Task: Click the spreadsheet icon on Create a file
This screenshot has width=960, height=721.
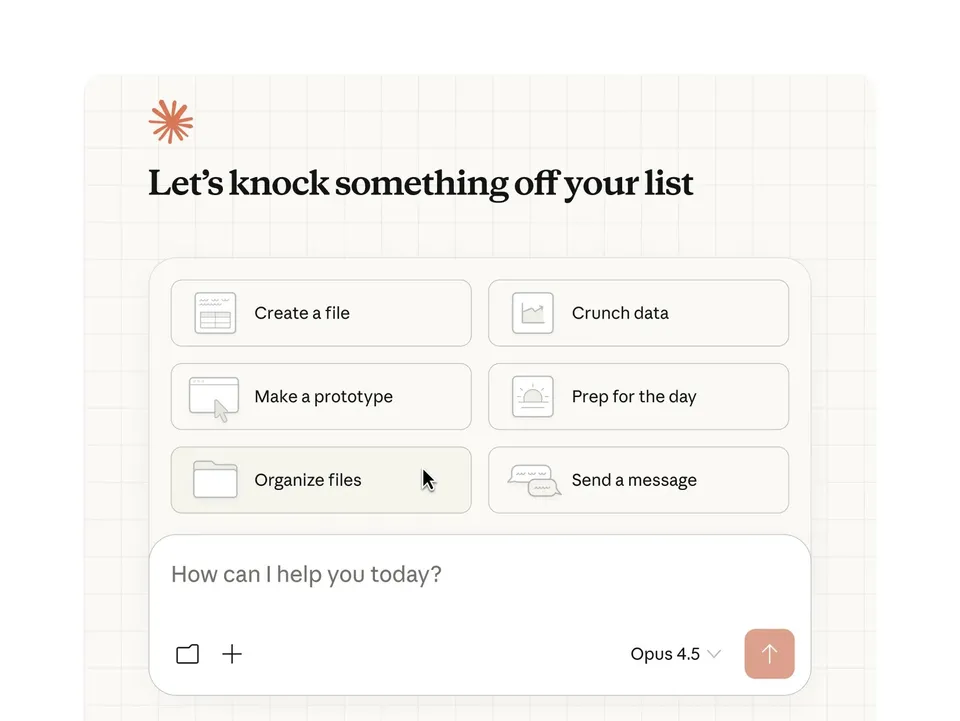Action: pyautogui.click(x=213, y=313)
